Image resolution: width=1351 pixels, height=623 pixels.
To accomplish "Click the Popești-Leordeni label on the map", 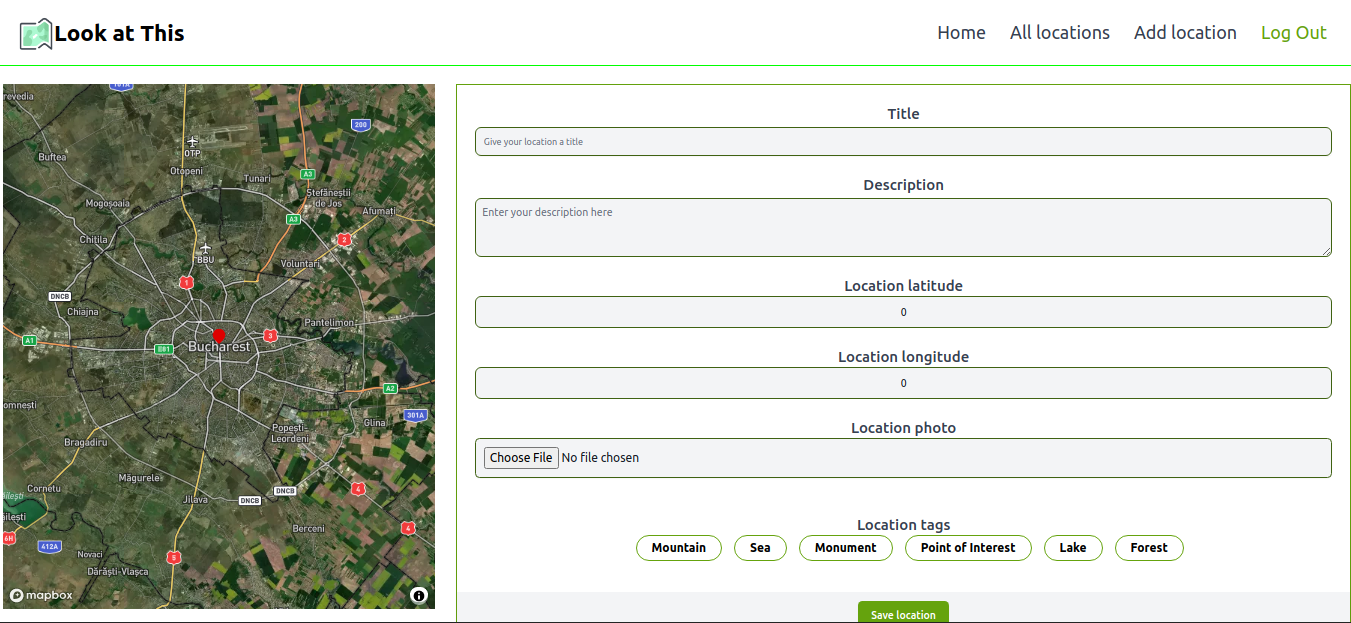I will click(x=290, y=433).
